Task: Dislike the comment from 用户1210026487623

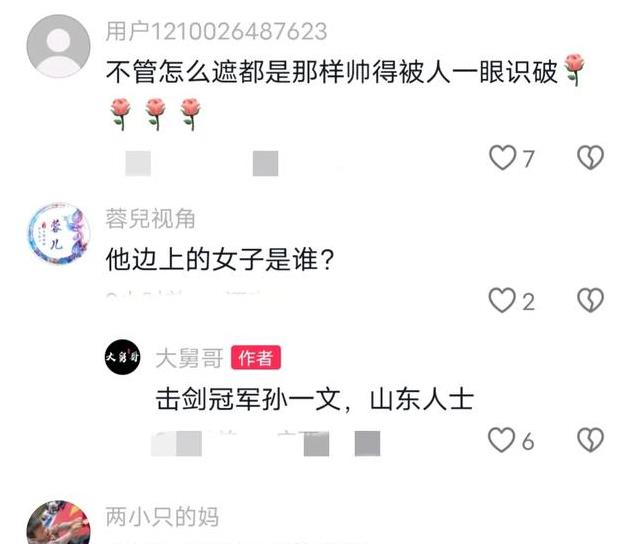Action: pos(590,157)
